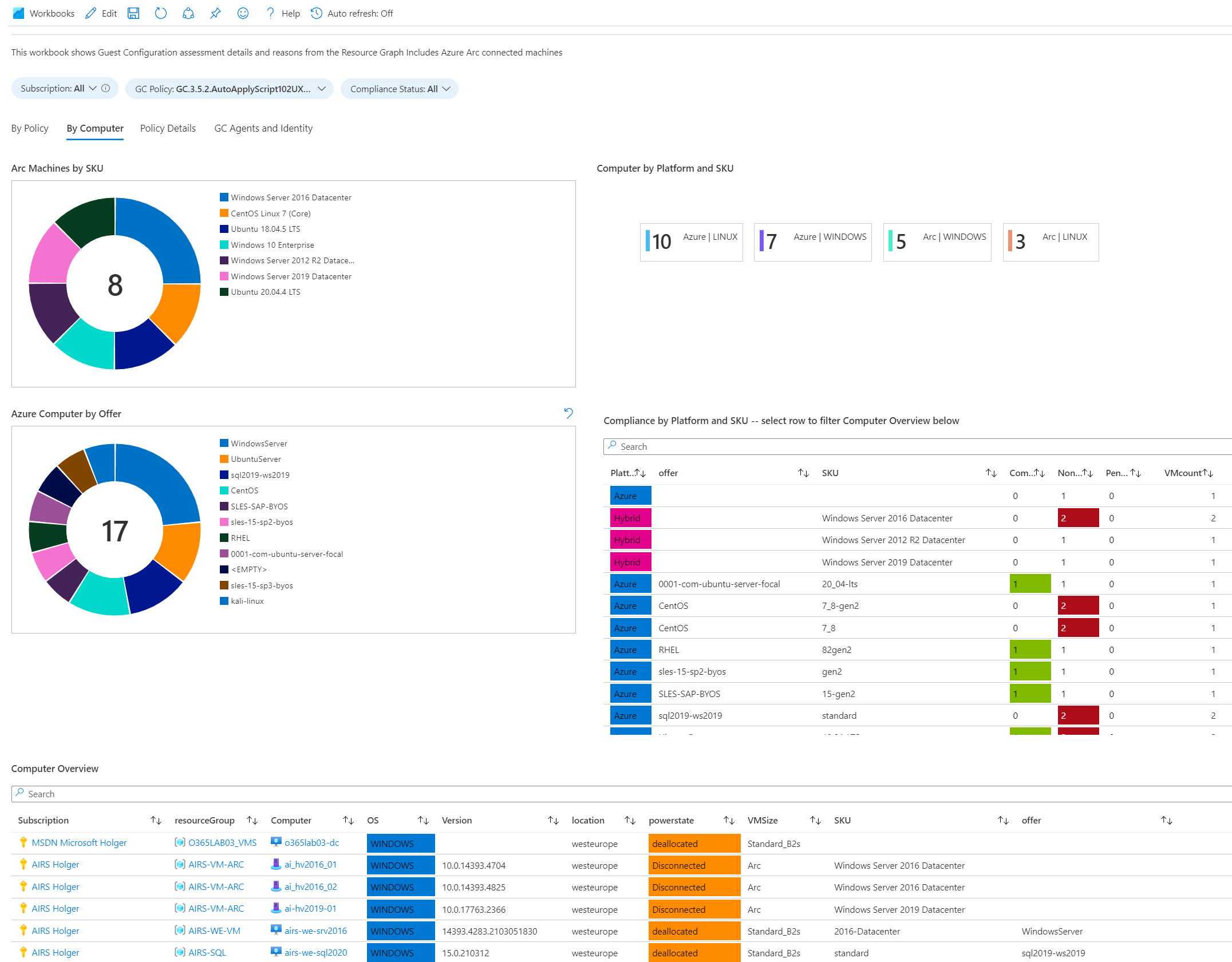Open the O365LAB03_VMS resource group link
Image resolution: width=1232 pixels, height=962 pixels.
(x=223, y=842)
